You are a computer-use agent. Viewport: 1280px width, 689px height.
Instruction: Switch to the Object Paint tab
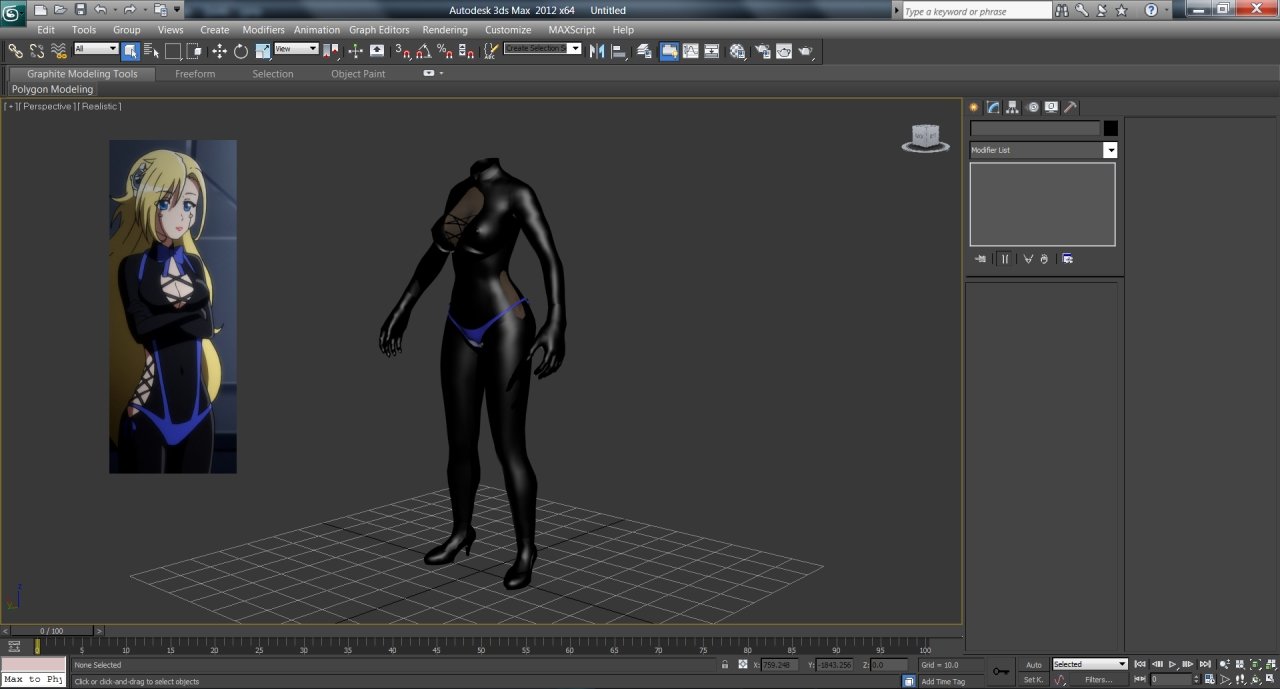click(x=358, y=74)
